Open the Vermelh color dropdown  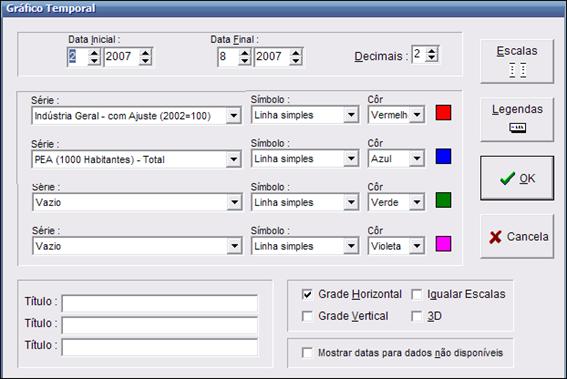(x=417, y=115)
